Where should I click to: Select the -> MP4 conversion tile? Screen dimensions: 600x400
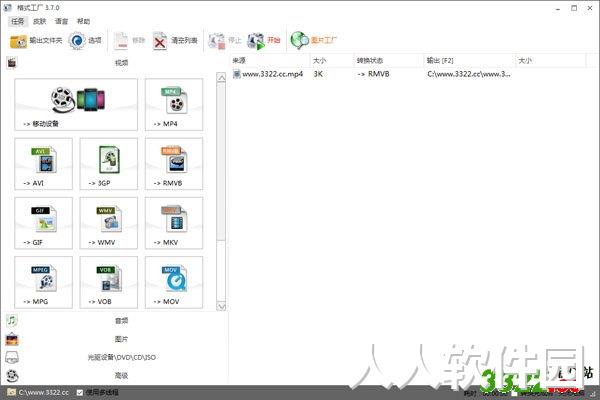174,104
